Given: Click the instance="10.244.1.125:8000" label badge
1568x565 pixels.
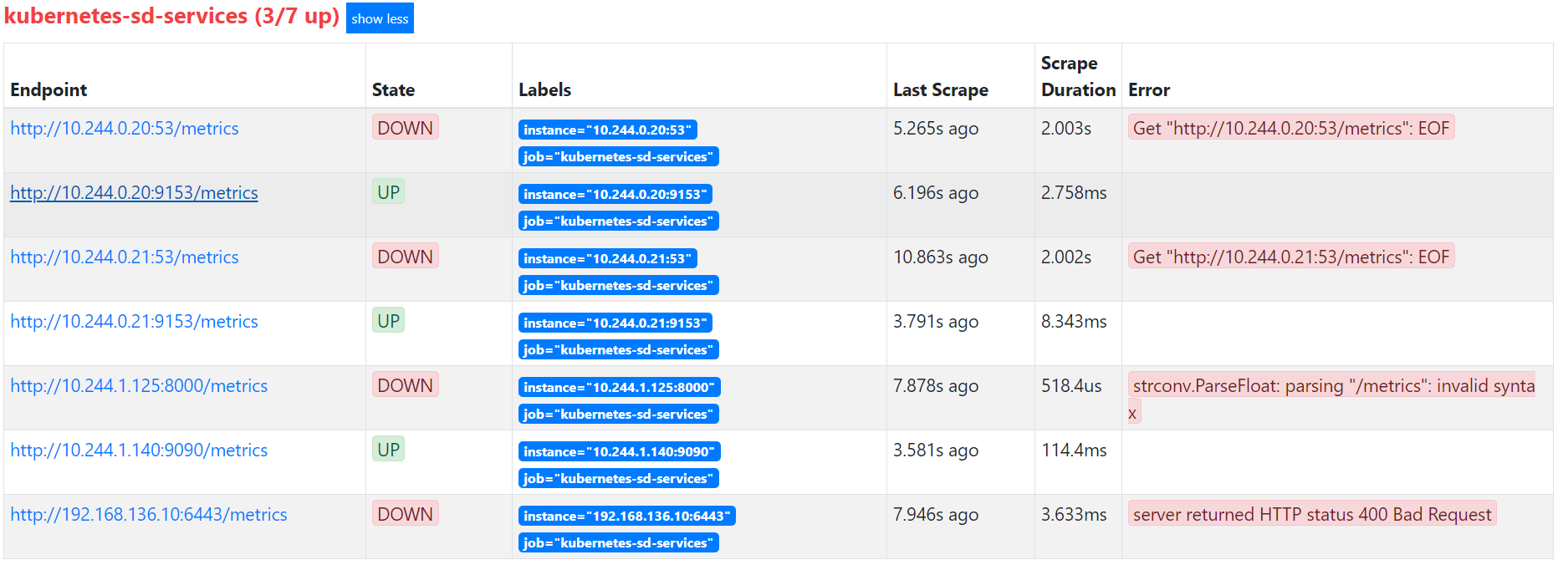Looking at the screenshot, I should point(619,388).
